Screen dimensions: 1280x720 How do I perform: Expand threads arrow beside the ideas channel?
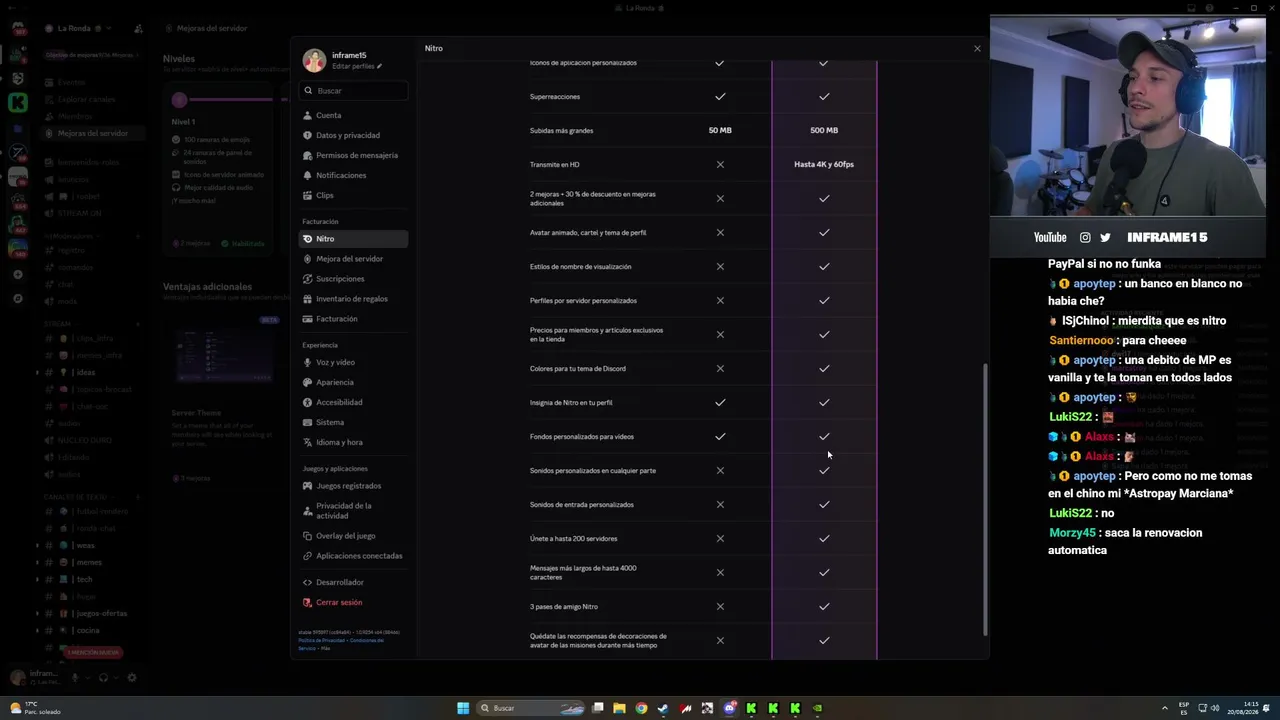[x=38, y=372]
